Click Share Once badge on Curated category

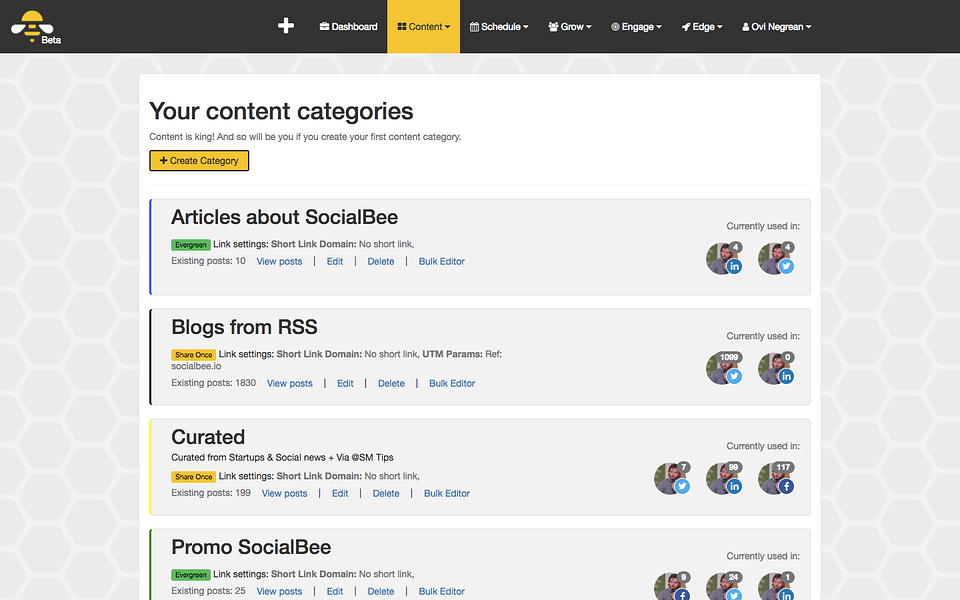coord(193,477)
